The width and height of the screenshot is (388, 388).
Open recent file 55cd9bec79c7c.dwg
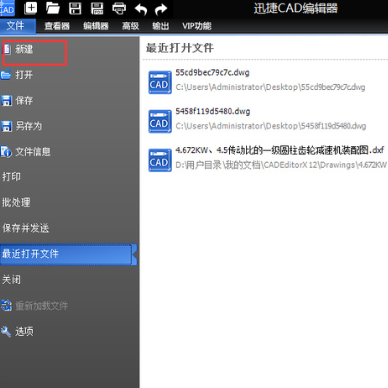[x=212, y=73]
